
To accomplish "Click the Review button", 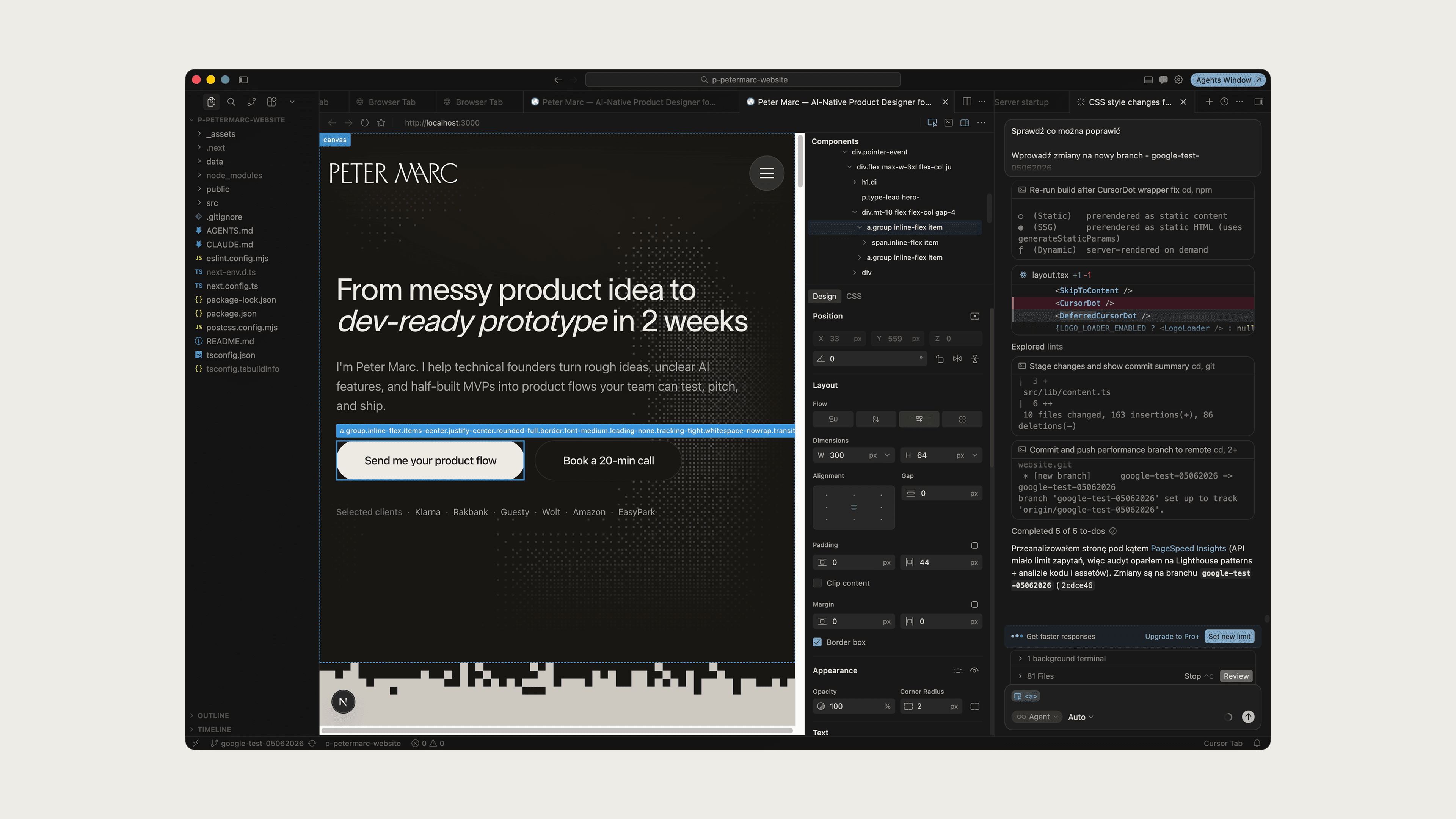I will coord(1236,676).
